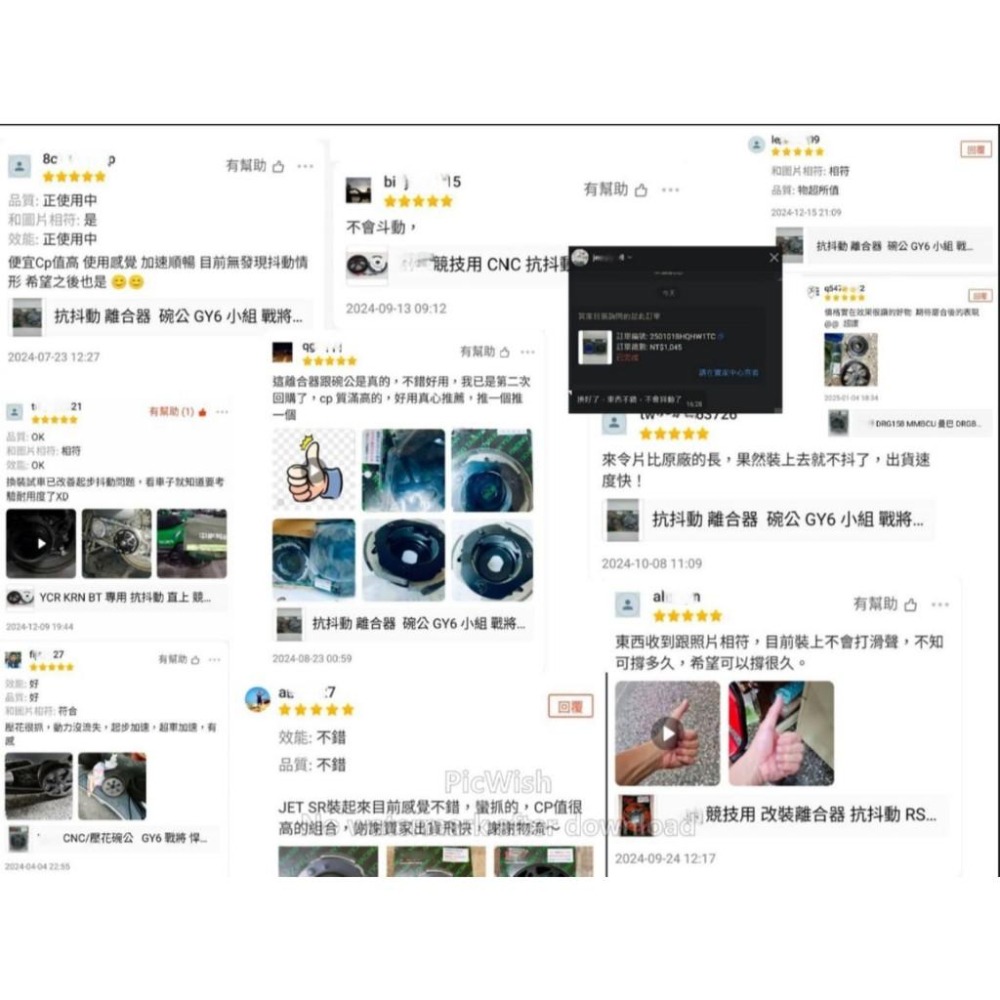Viewport: 1000px width, 1000px height.
Task: Expand three-dot options beside helpful (1)
Action: point(221,412)
